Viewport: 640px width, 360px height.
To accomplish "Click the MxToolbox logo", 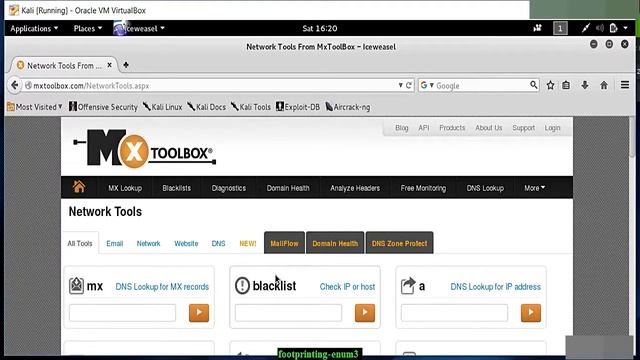I will (144, 148).
